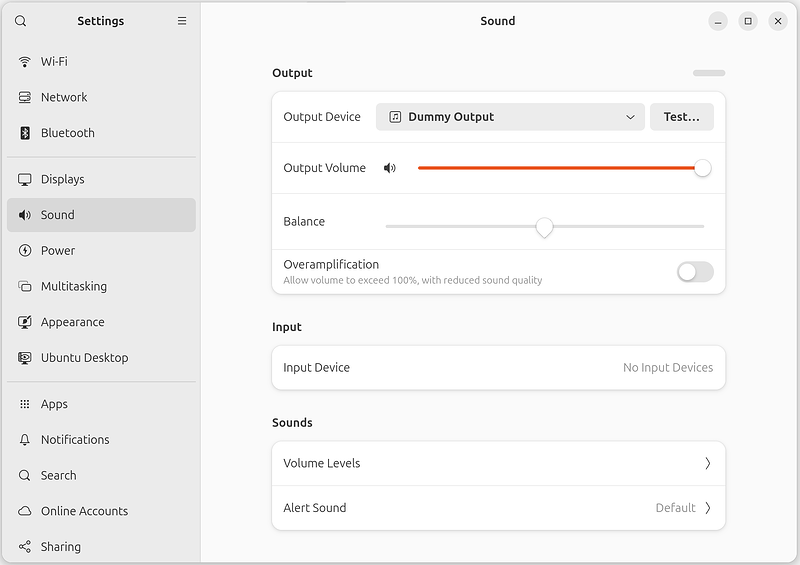Select Ubuntu Desktop in the sidebar
This screenshot has width=800, height=565.
tap(84, 358)
